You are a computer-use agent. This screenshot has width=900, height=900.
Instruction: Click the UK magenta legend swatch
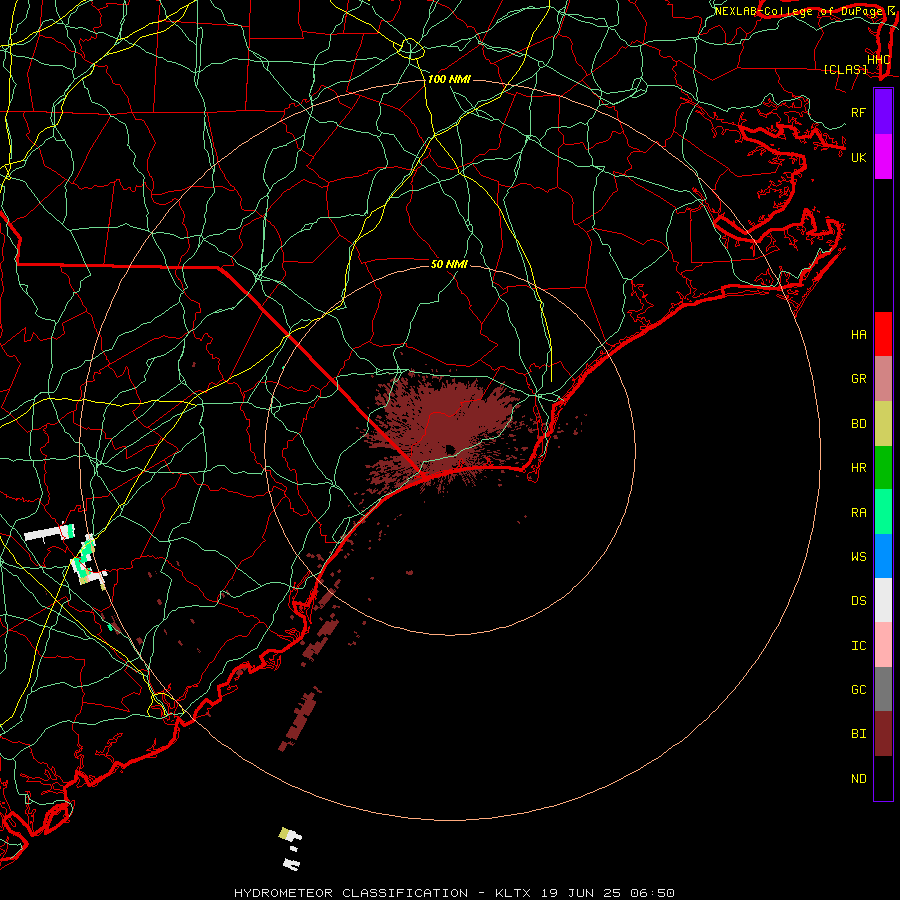pos(883,157)
